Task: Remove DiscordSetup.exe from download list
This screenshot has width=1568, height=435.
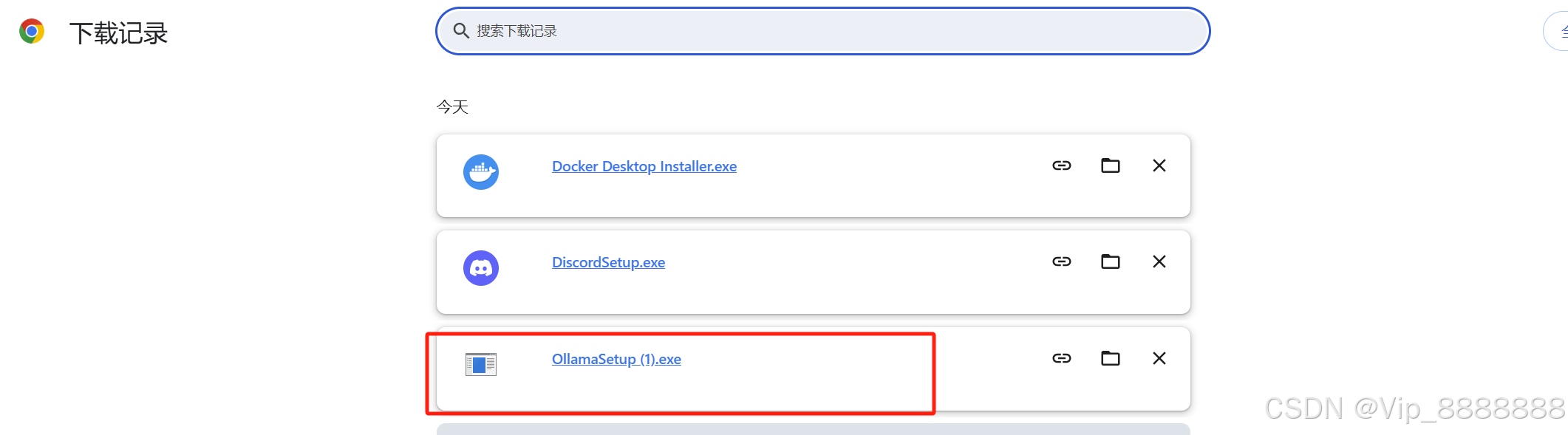Action: [x=1159, y=261]
